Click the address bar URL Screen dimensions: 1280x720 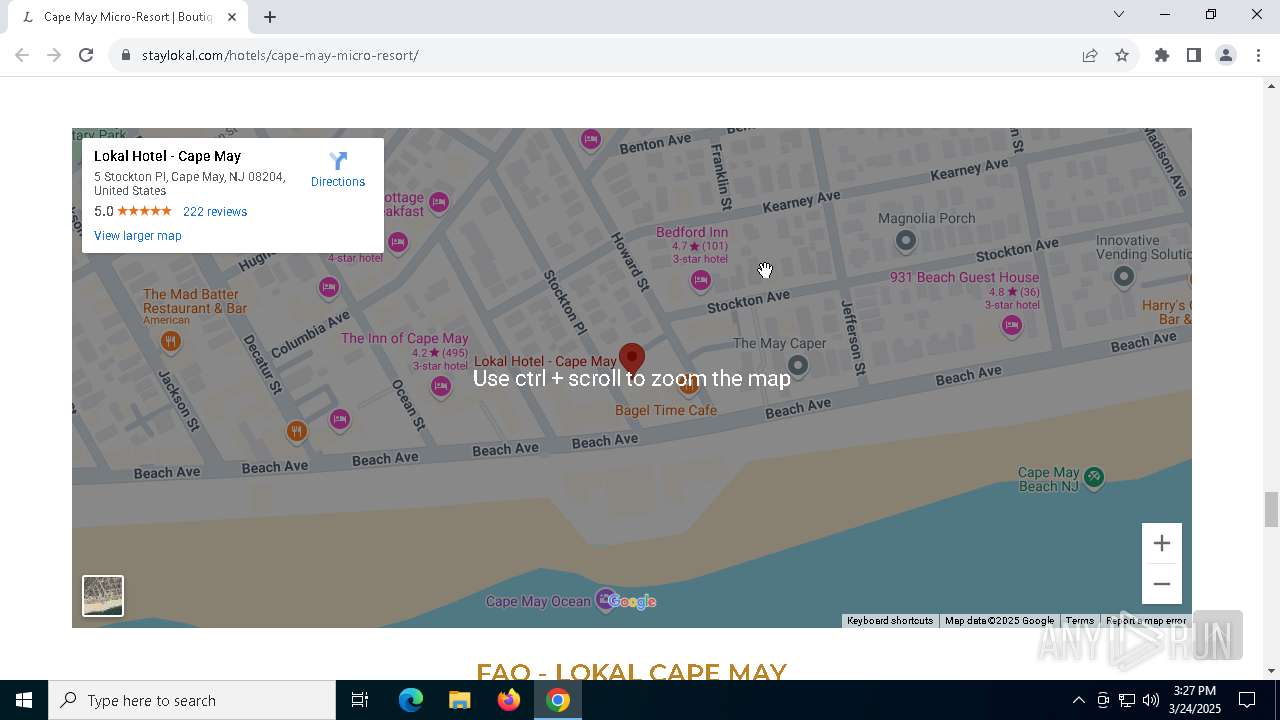280,55
